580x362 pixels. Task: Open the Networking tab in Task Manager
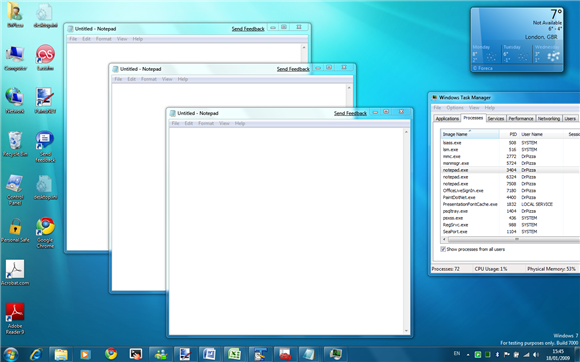point(549,118)
